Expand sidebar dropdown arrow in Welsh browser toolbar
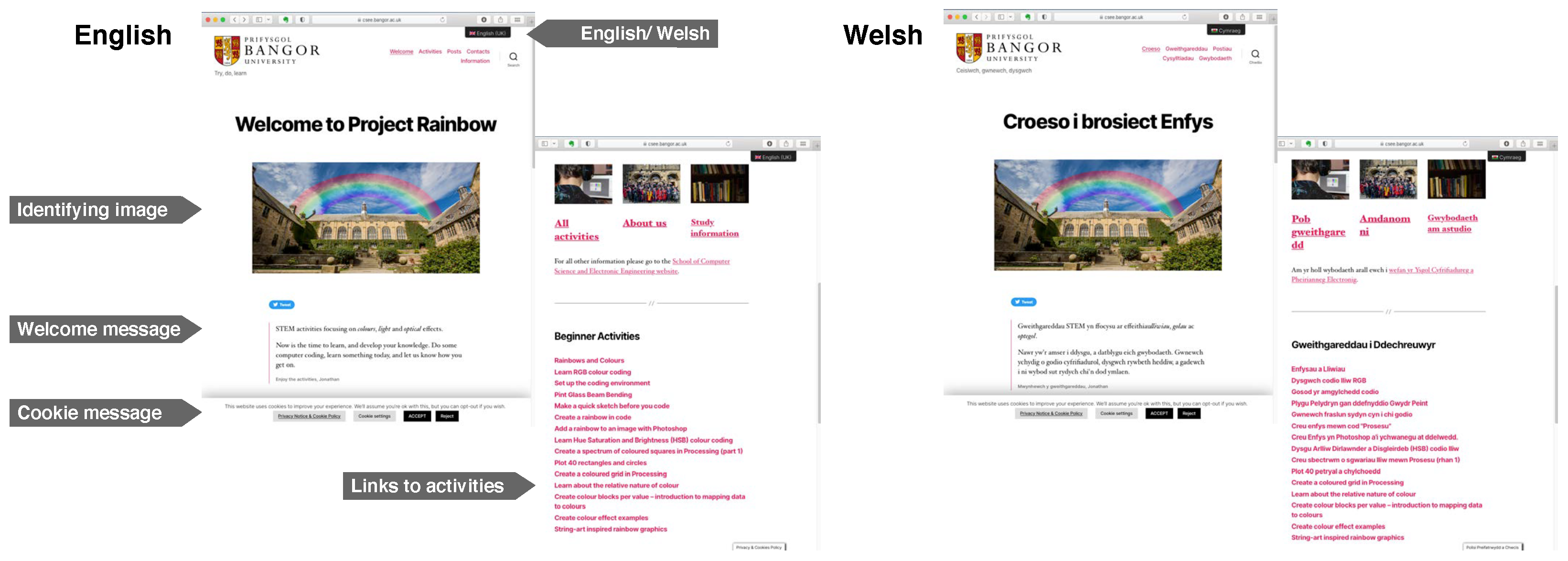 1010,17
